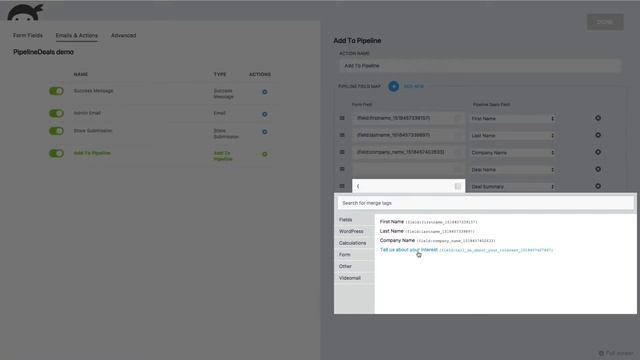Select Other merge tag category
Viewport: 640px width, 360px height.
pos(354,266)
